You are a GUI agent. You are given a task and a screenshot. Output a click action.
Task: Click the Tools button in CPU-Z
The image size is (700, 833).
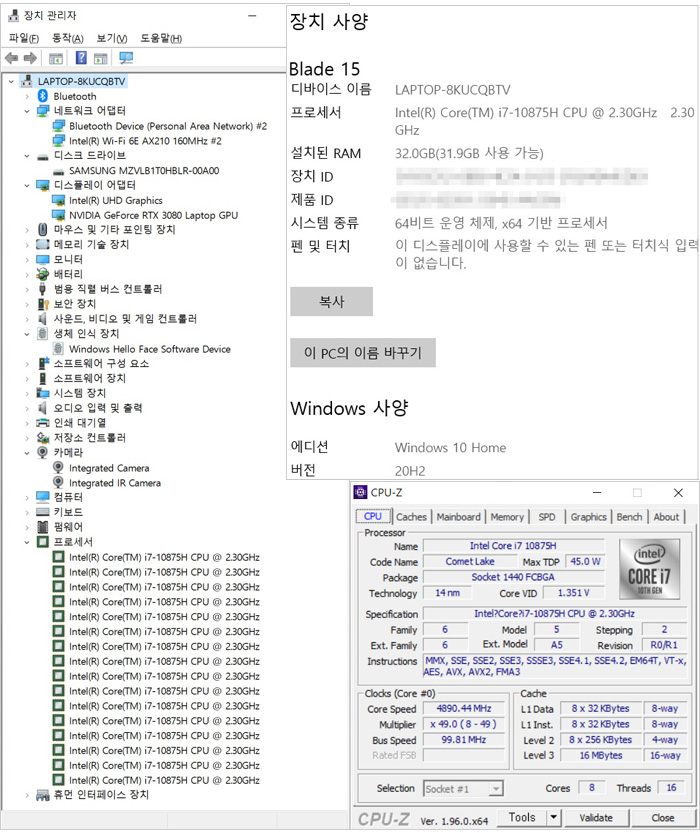[522, 817]
